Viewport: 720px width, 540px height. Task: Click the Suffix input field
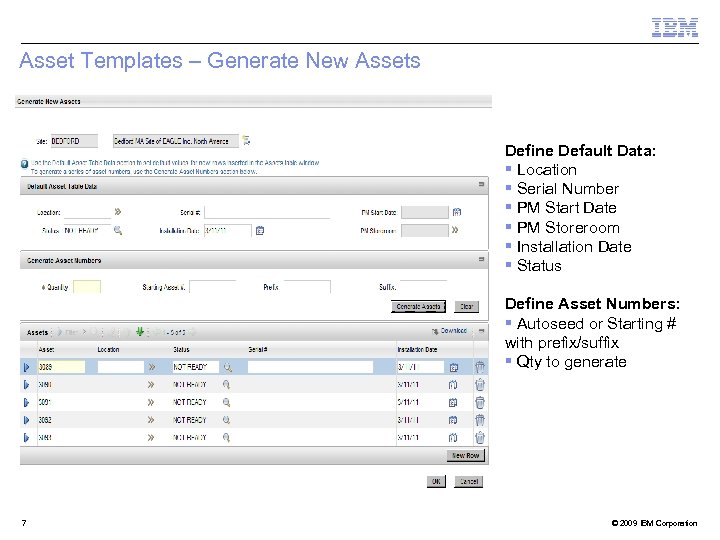423,287
